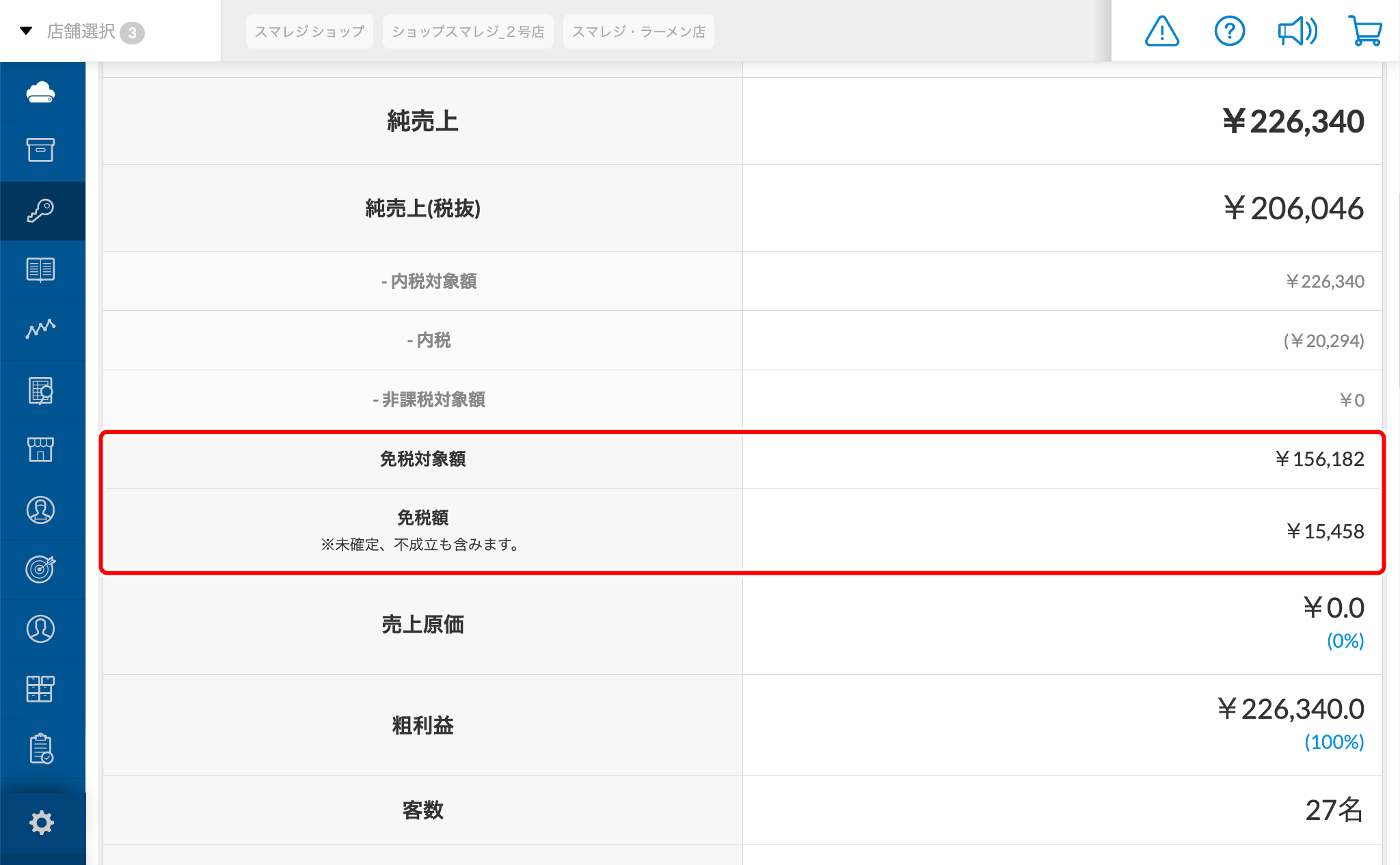Click the 粗利益 row label

tap(423, 726)
